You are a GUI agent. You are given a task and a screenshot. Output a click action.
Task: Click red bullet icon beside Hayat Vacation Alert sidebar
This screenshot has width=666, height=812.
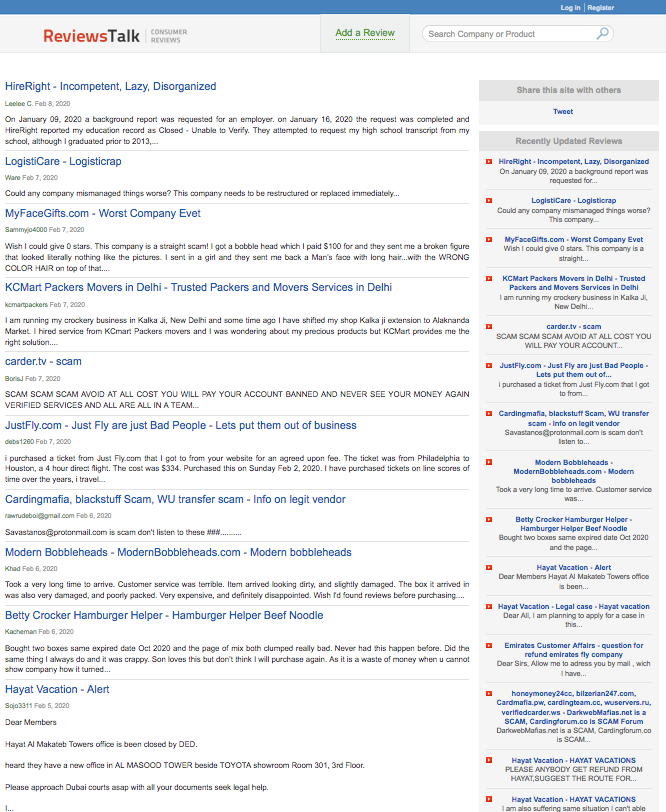click(489, 568)
